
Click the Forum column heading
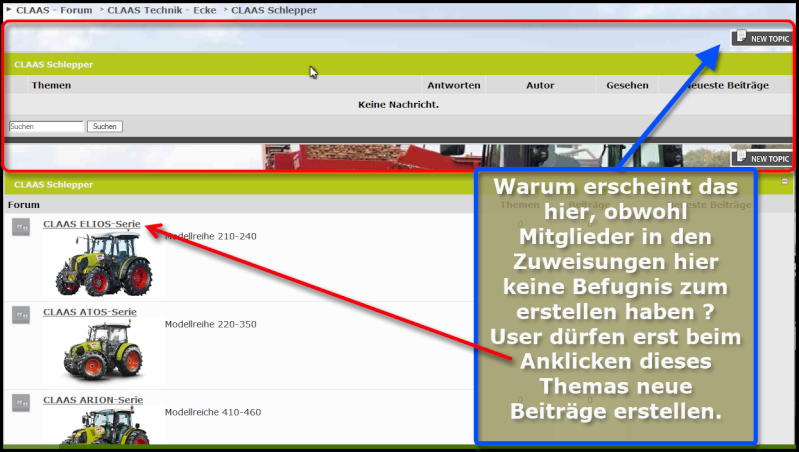tap(23, 205)
